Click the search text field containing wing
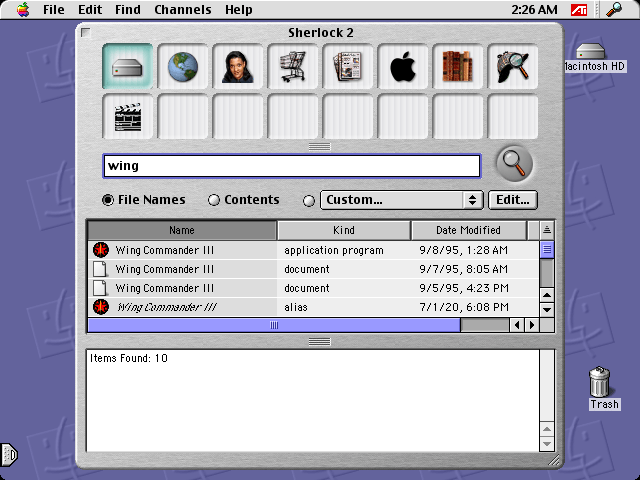 (292, 166)
